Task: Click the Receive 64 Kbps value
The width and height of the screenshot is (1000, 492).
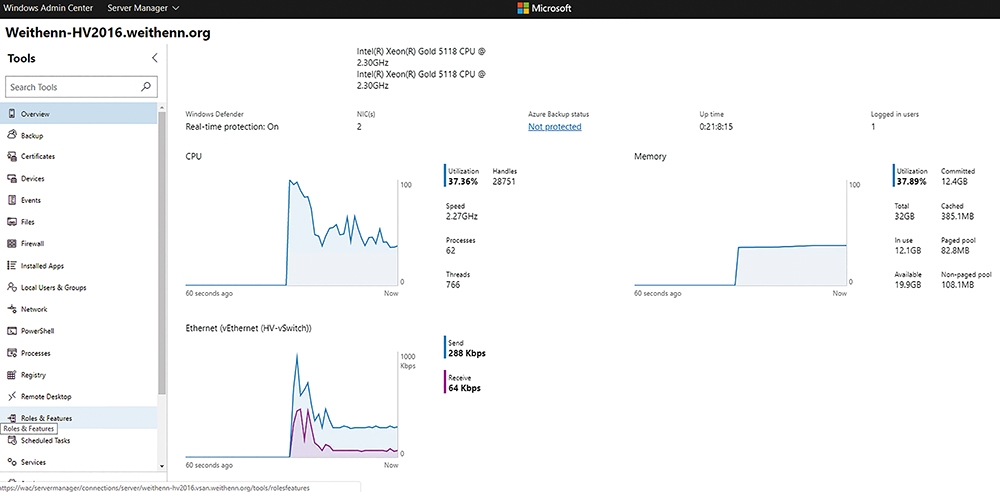Action: coord(465,388)
